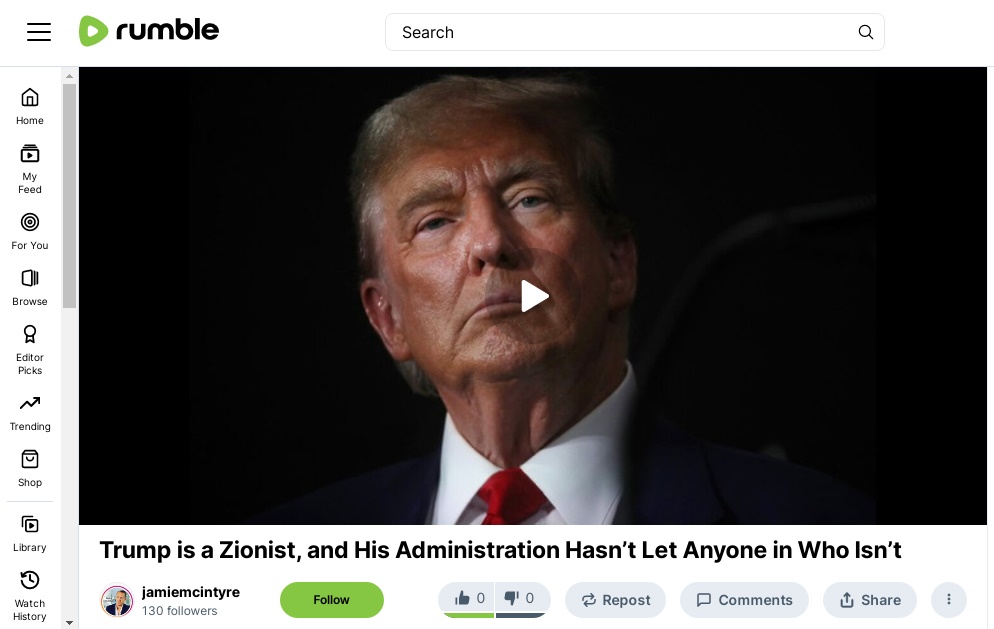994x629 pixels.
Task: Open the Comments section
Action: click(744, 600)
